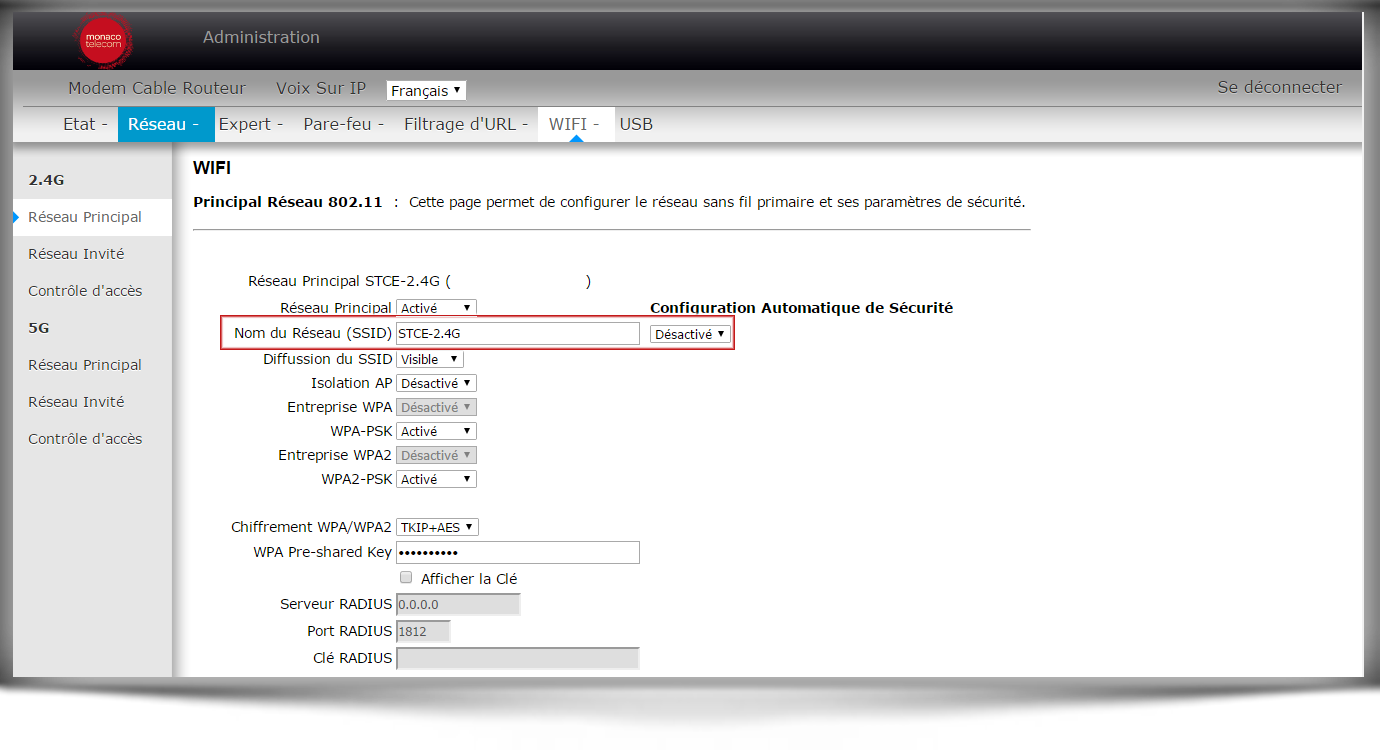Open the Chiffrement WPA/WPA2 dropdown
This screenshot has height=750, width=1380.
438,527
